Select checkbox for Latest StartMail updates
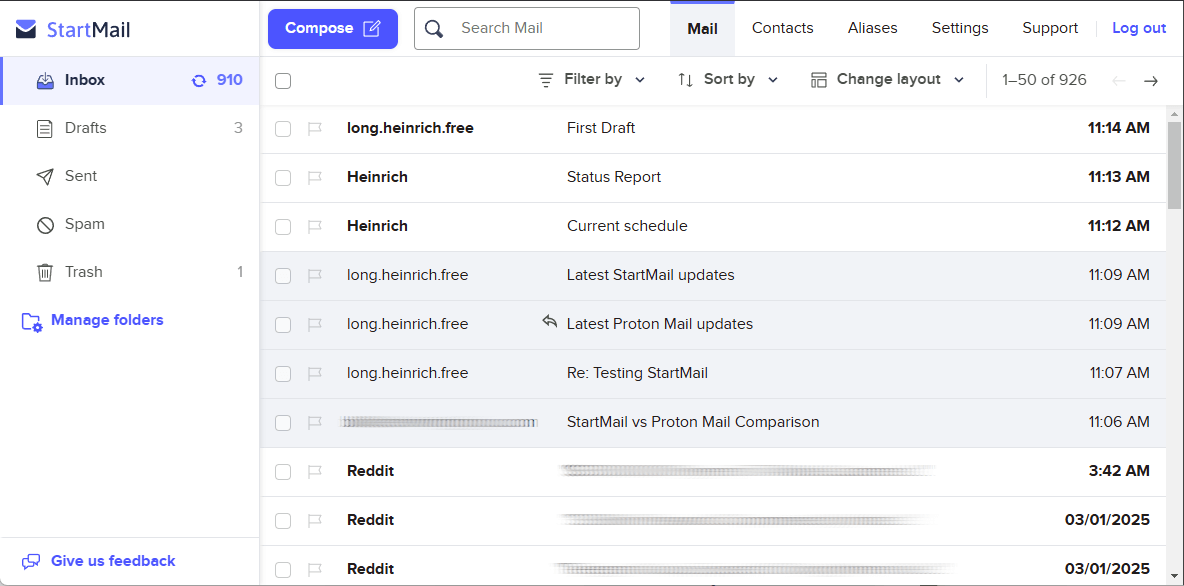Image resolution: width=1184 pixels, height=586 pixels. click(x=283, y=276)
